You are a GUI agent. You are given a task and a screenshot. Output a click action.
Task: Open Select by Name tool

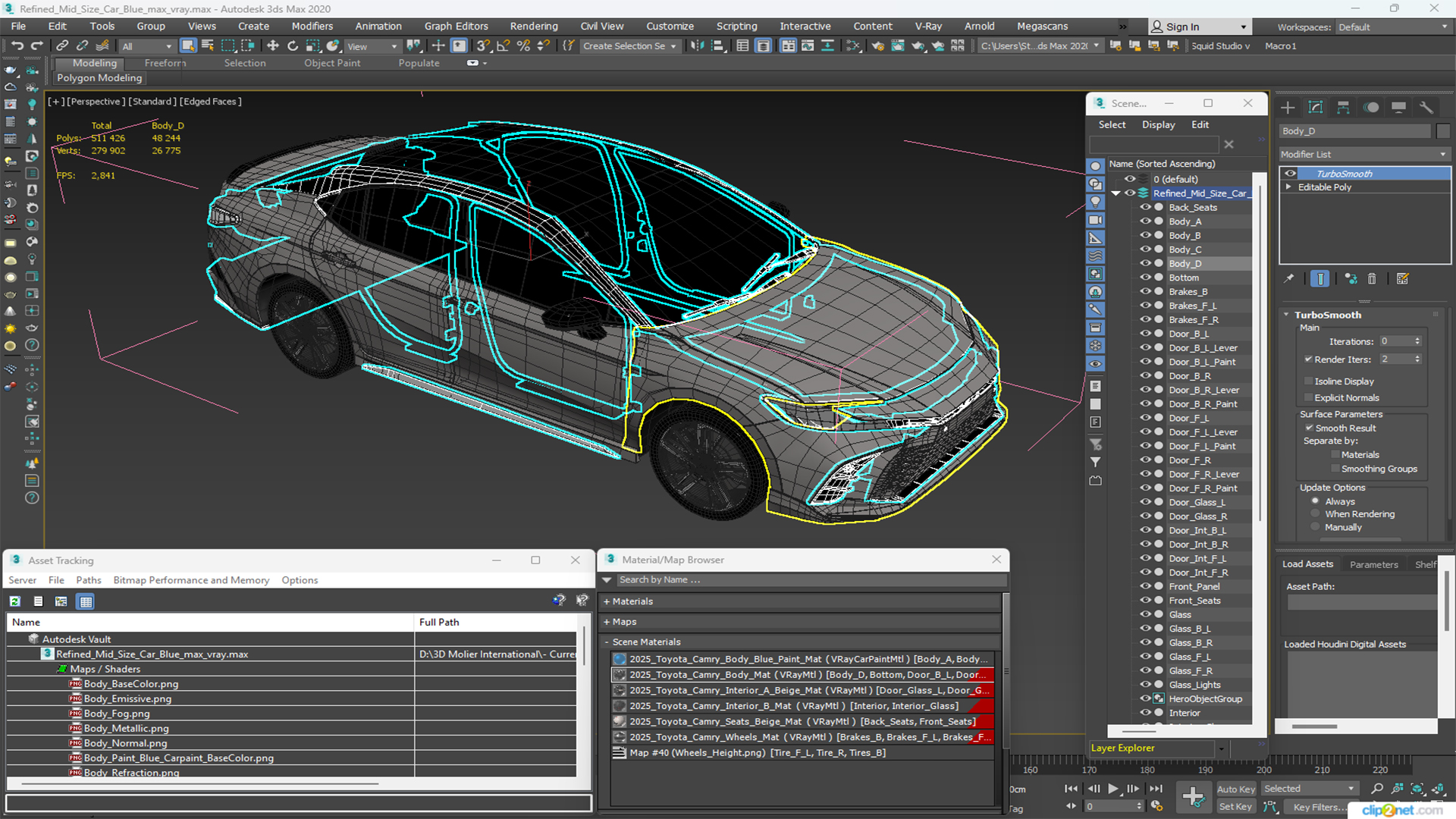208,46
